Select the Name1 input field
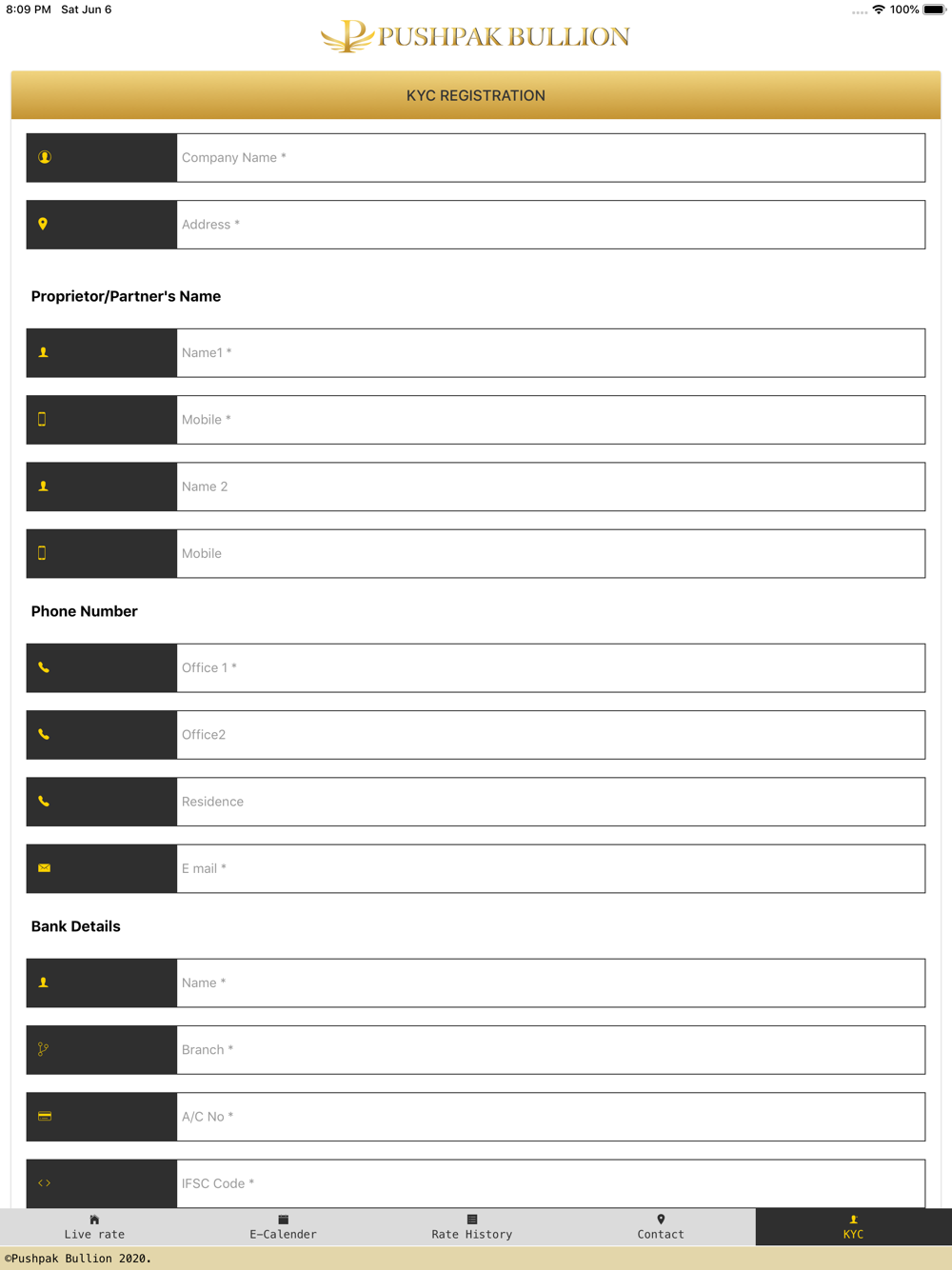This screenshot has height=1270, width=952. 550,353
